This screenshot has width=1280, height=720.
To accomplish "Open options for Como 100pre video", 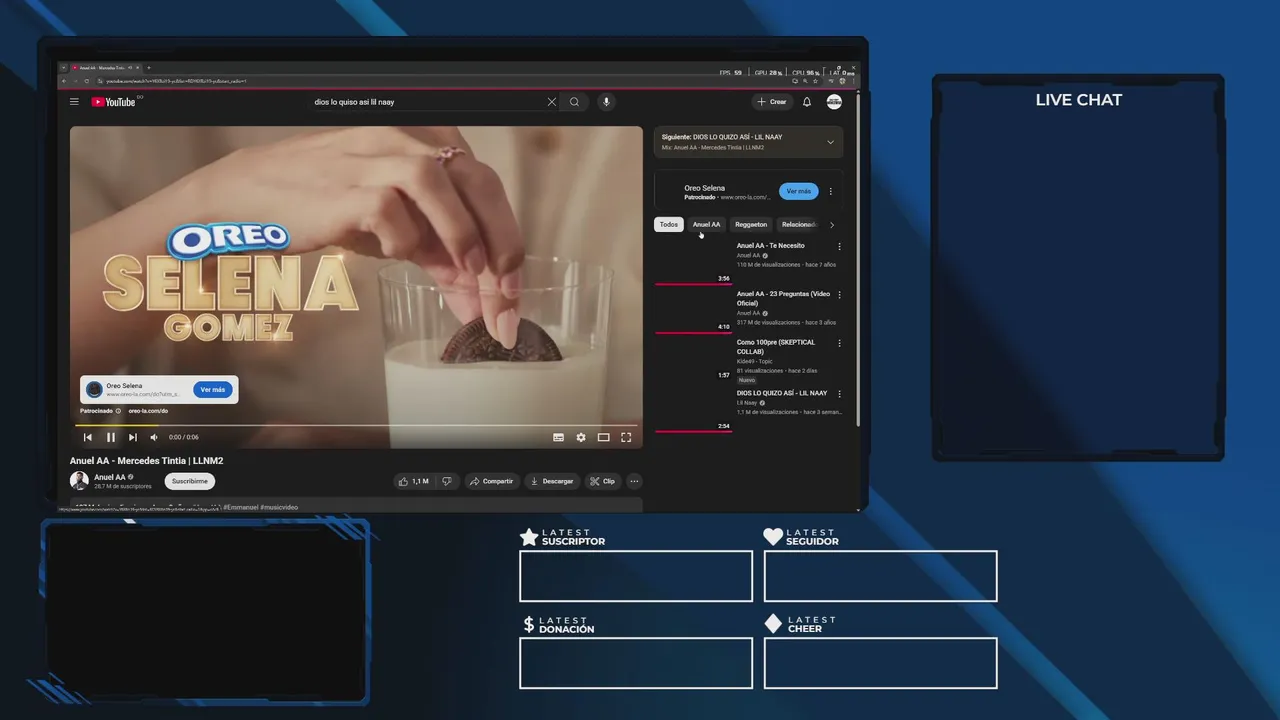I will click(x=839, y=344).
